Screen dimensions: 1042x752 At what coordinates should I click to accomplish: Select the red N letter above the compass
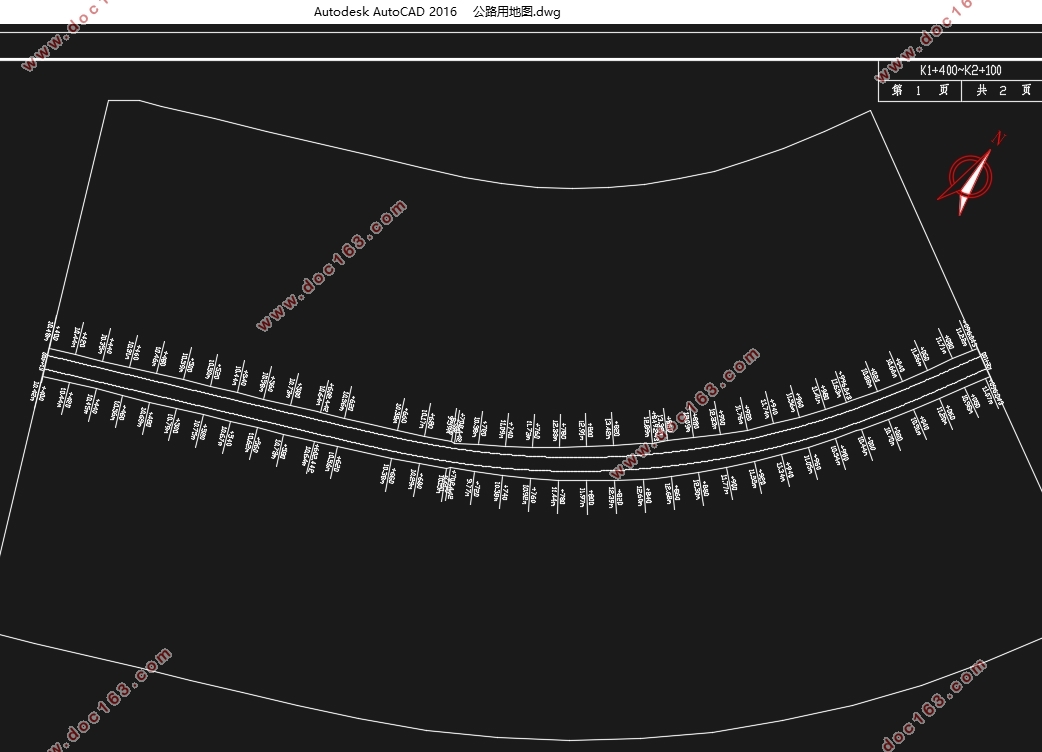click(998, 138)
